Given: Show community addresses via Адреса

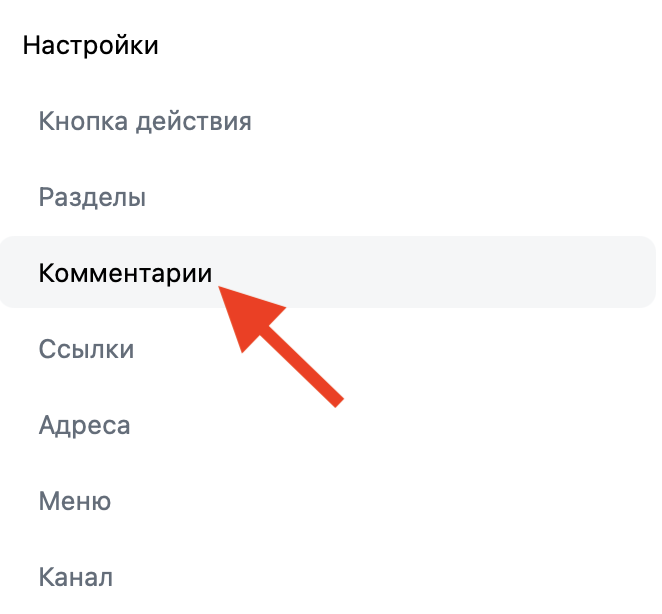Looking at the screenshot, I should (84, 425).
